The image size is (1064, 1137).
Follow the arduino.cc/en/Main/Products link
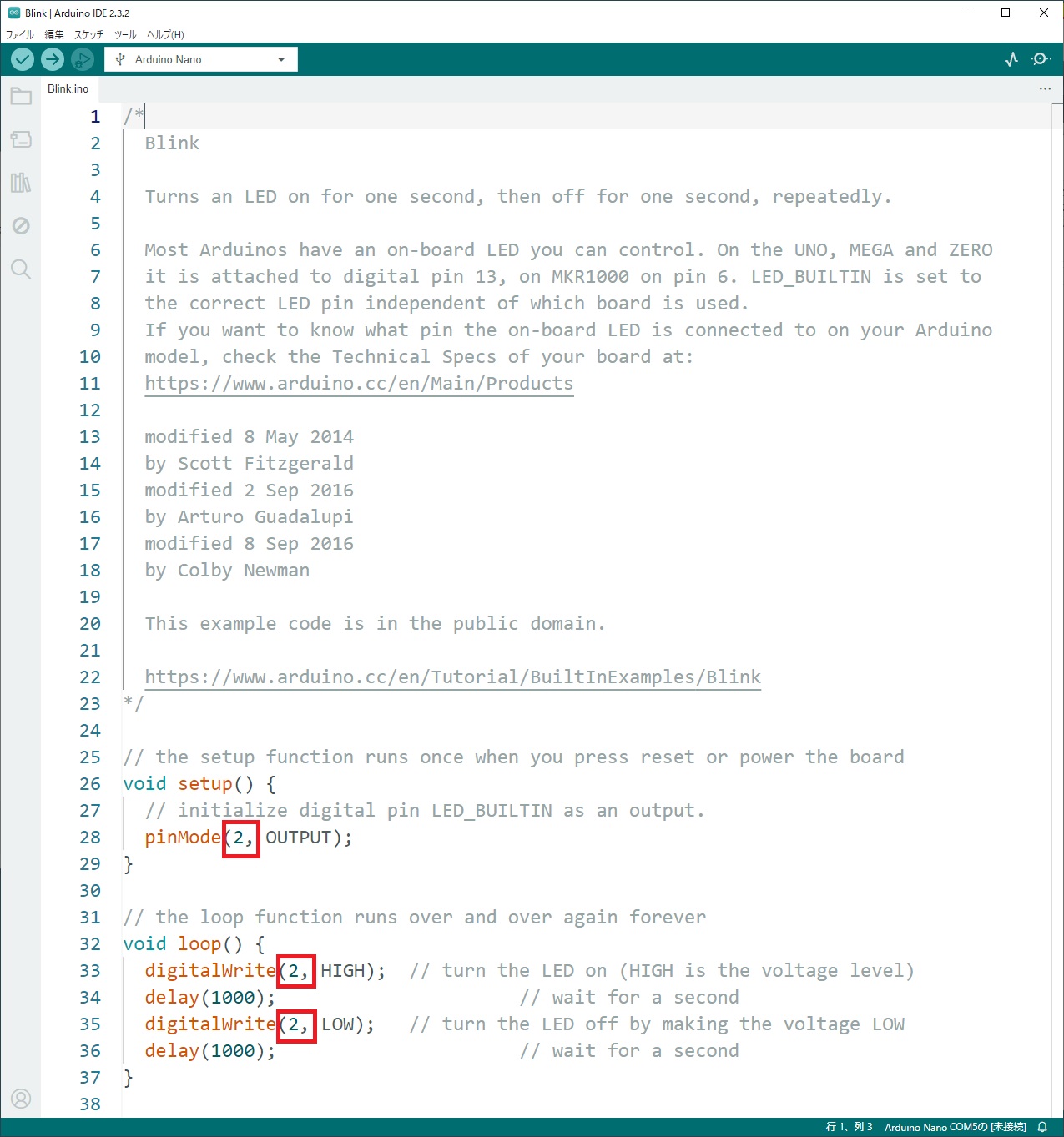point(359,384)
